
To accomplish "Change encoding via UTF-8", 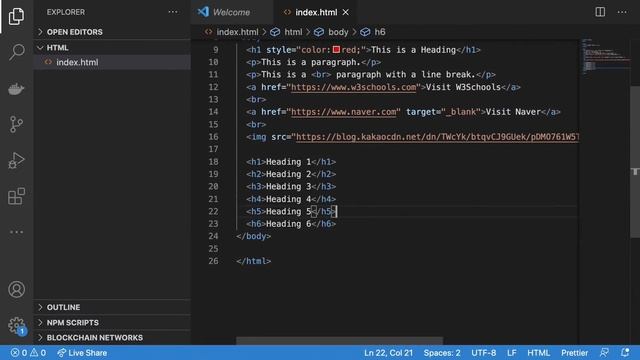I will [484, 353].
